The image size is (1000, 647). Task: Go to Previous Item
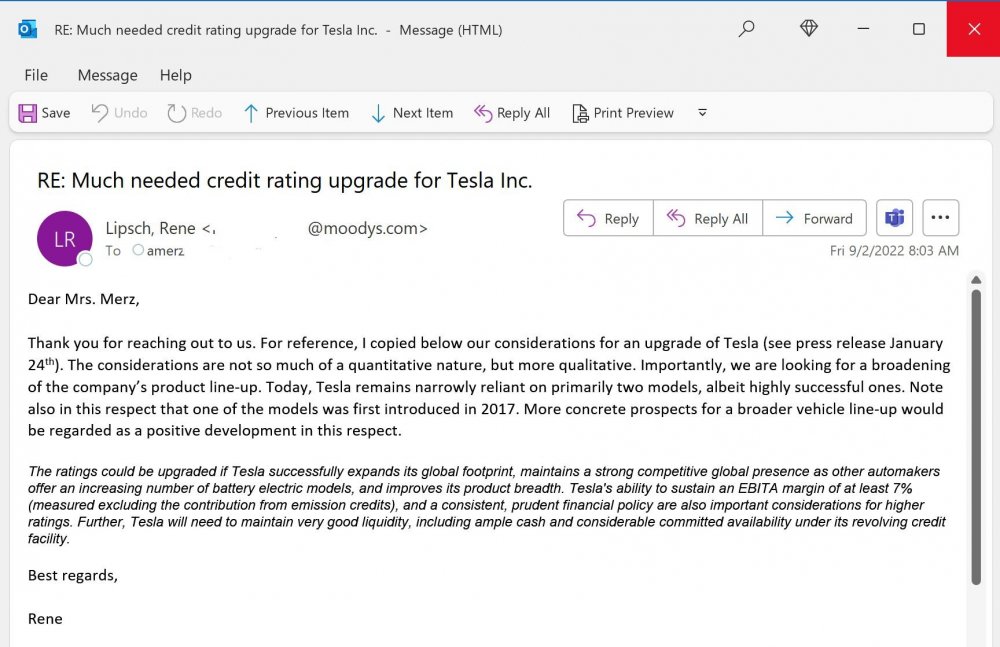click(296, 113)
